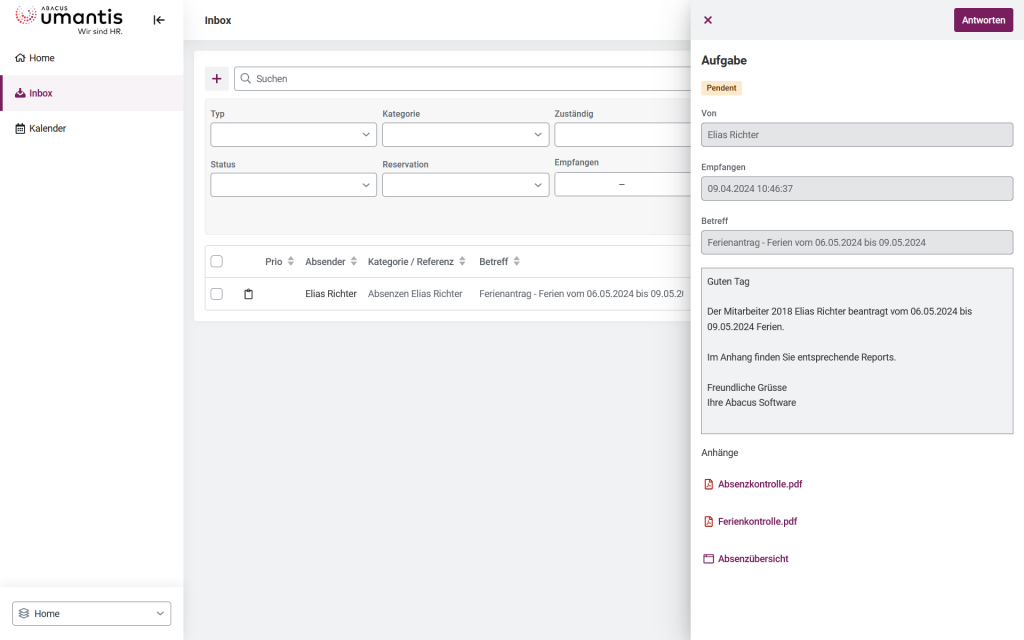Click the clipboard task icon beside Elias Richter
Viewport: 1024px width, 640px height.
pos(249,294)
